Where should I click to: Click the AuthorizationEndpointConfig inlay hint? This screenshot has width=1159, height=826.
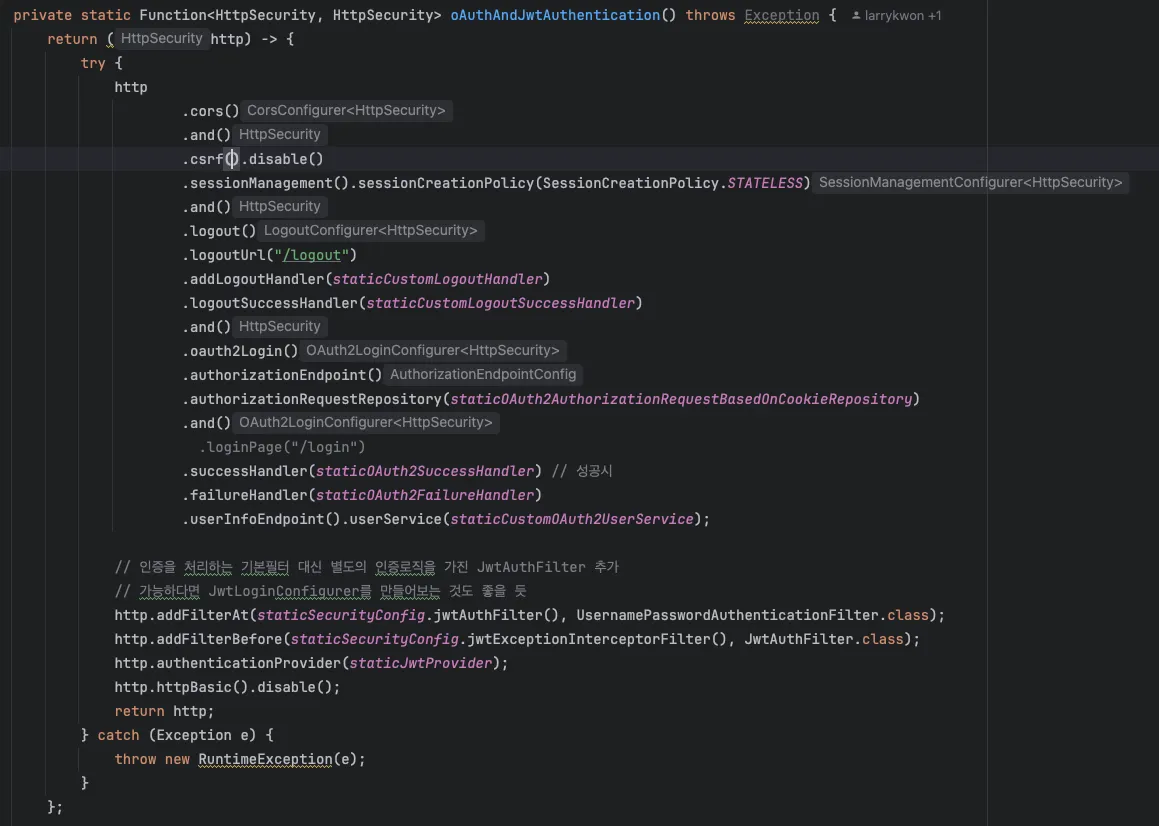tap(483, 375)
